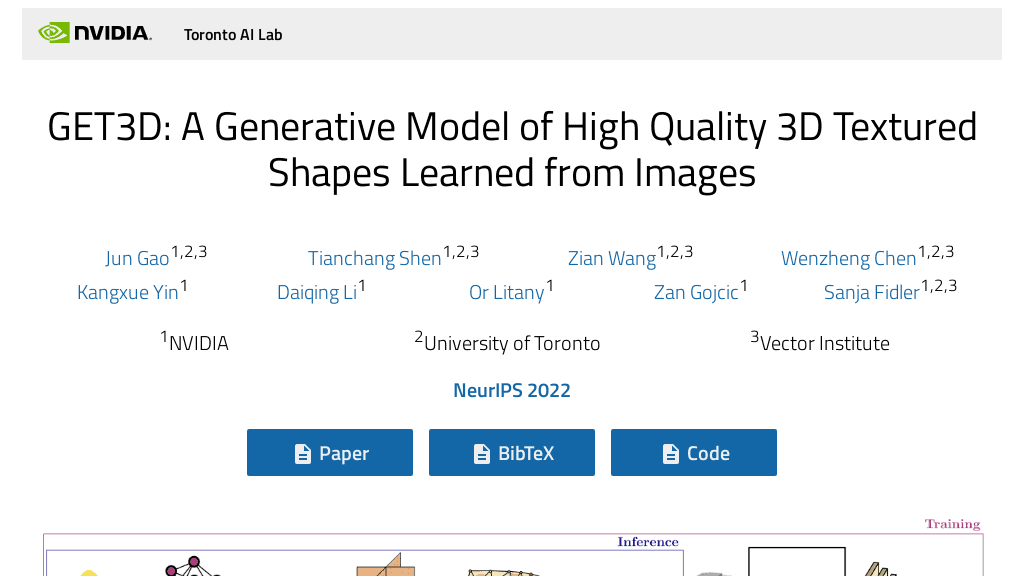Click the document icon on the Paper button

301,452
